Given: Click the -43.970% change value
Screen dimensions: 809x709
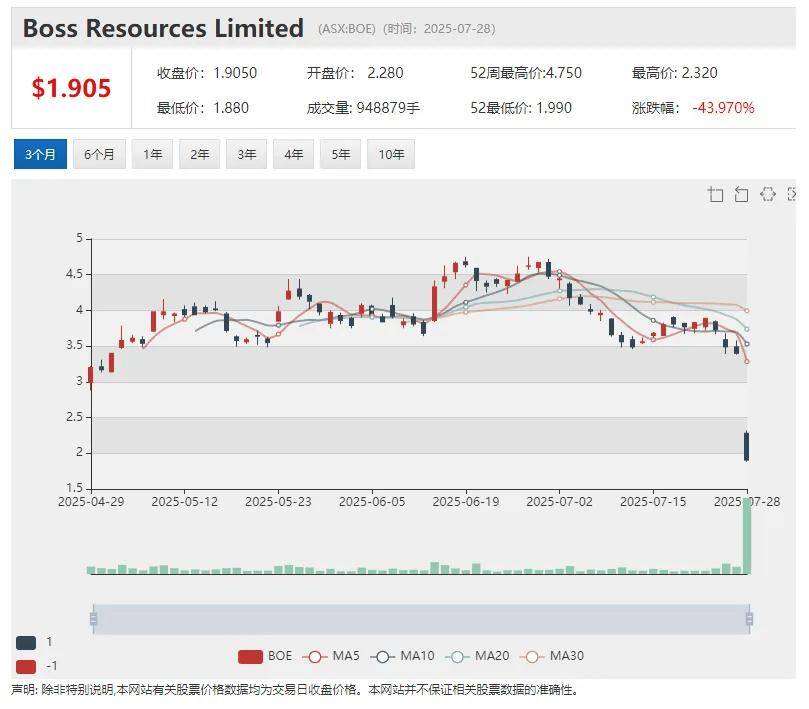Looking at the screenshot, I should pyautogui.click(x=723, y=108).
